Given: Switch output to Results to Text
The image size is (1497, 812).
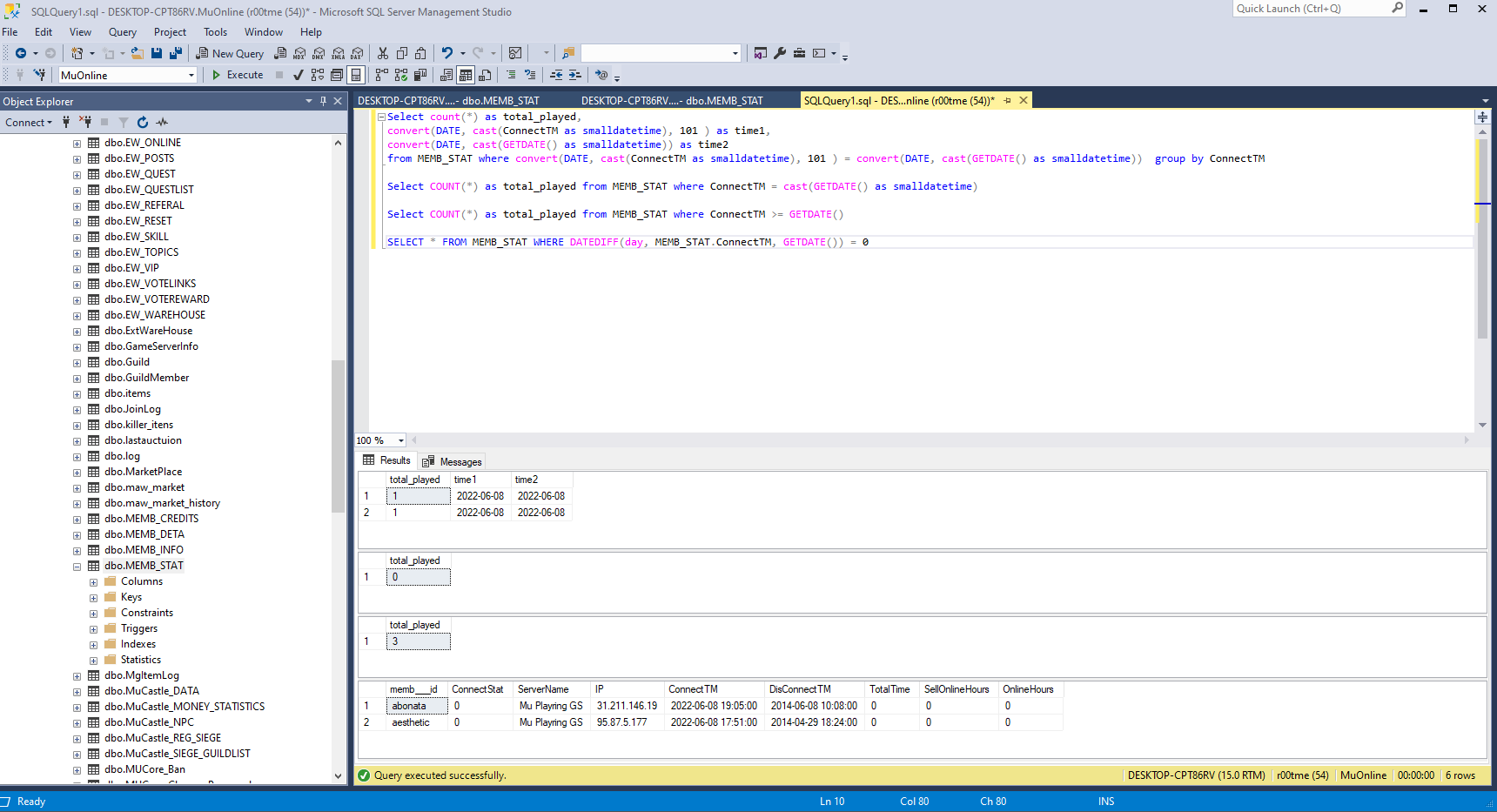Looking at the screenshot, I should click(446, 75).
